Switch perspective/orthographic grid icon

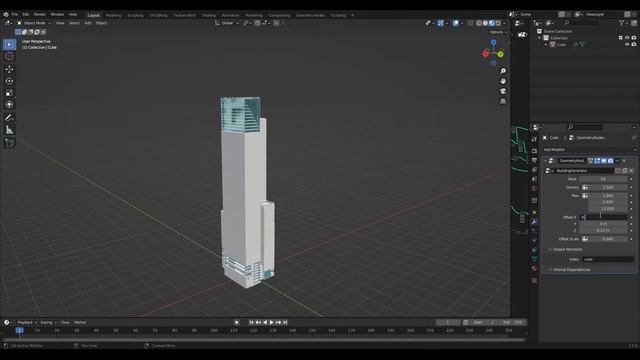[x=503, y=101]
